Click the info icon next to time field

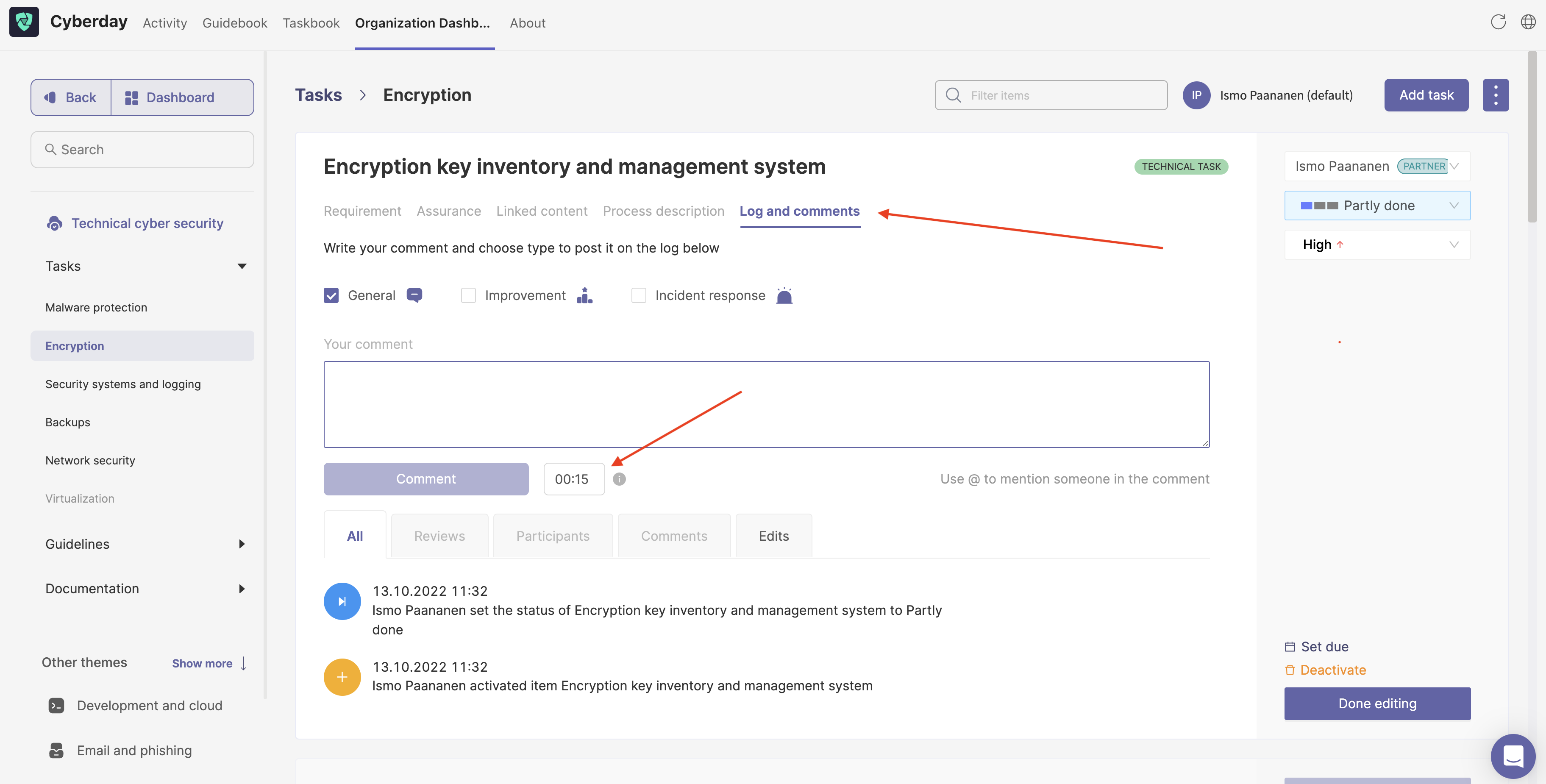coord(619,479)
